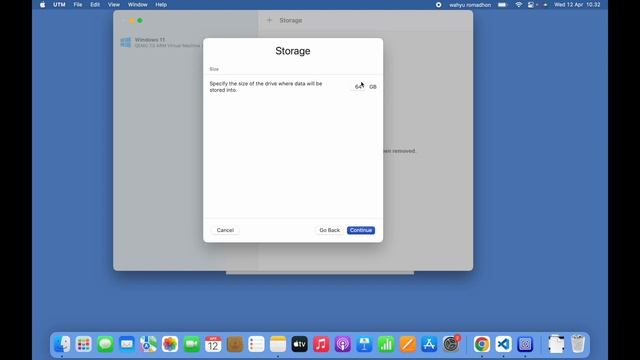Screen dimensions: 640x360
Task: Open Music from the Dock
Action: (321, 344)
